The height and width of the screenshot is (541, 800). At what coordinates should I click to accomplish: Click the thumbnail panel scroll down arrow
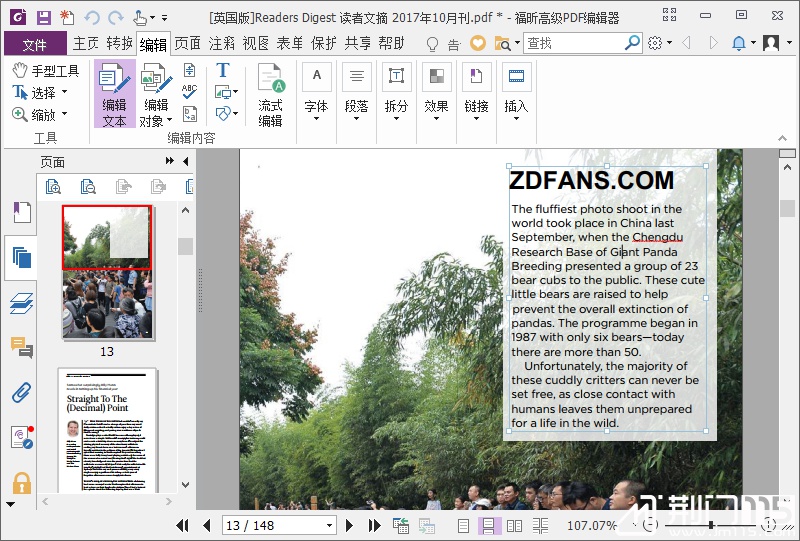(x=185, y=484)
